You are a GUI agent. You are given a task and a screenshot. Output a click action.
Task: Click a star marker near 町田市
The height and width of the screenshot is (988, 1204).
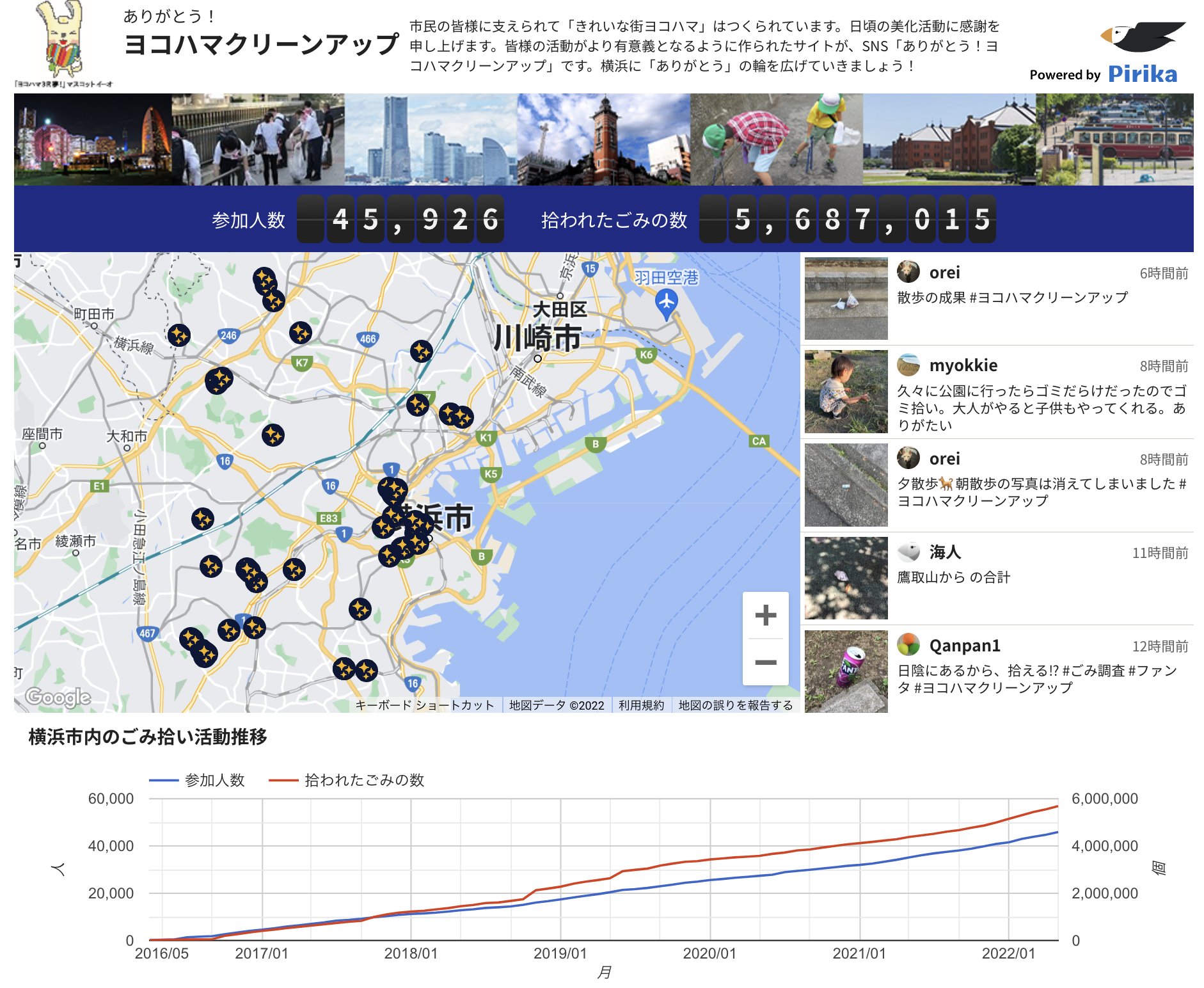click(178, 334)
